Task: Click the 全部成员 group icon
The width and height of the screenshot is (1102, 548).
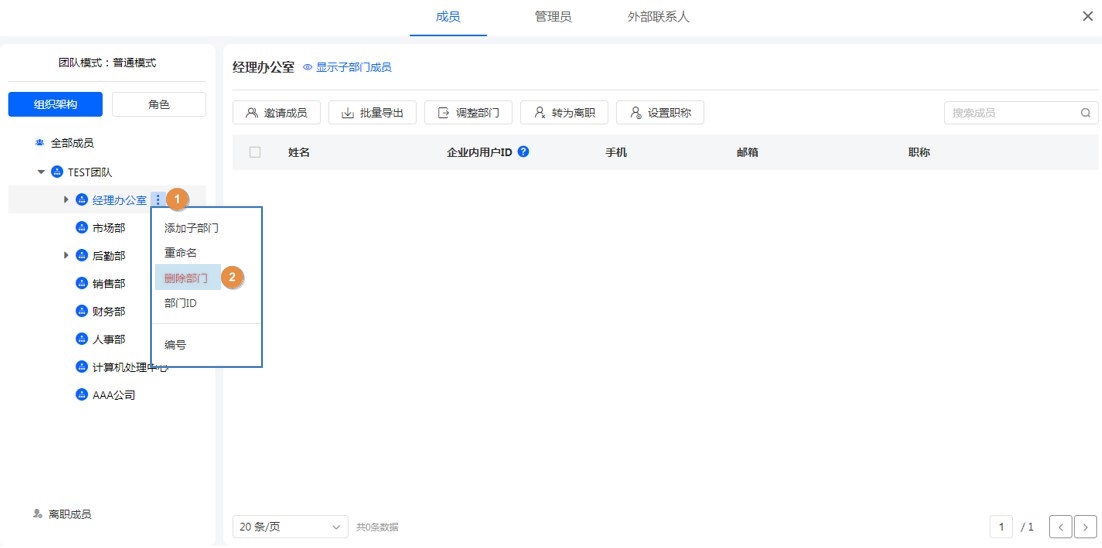Action: [x=40, y=144]
